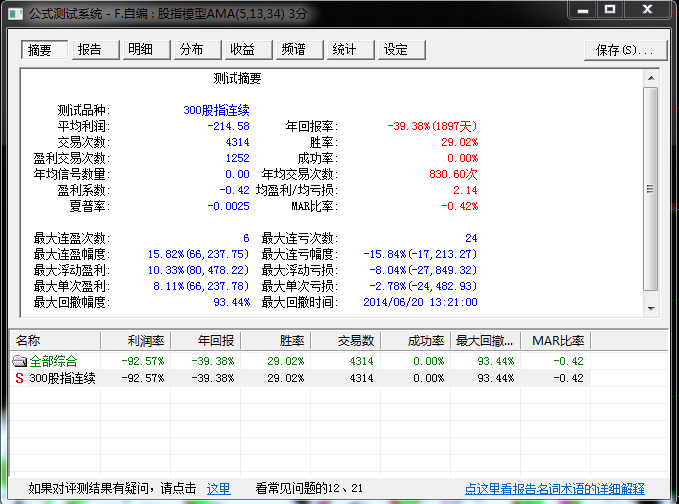This screenshot has height=504, width=679.
Task: Open the 明细 tab
Action: (146, 50)
